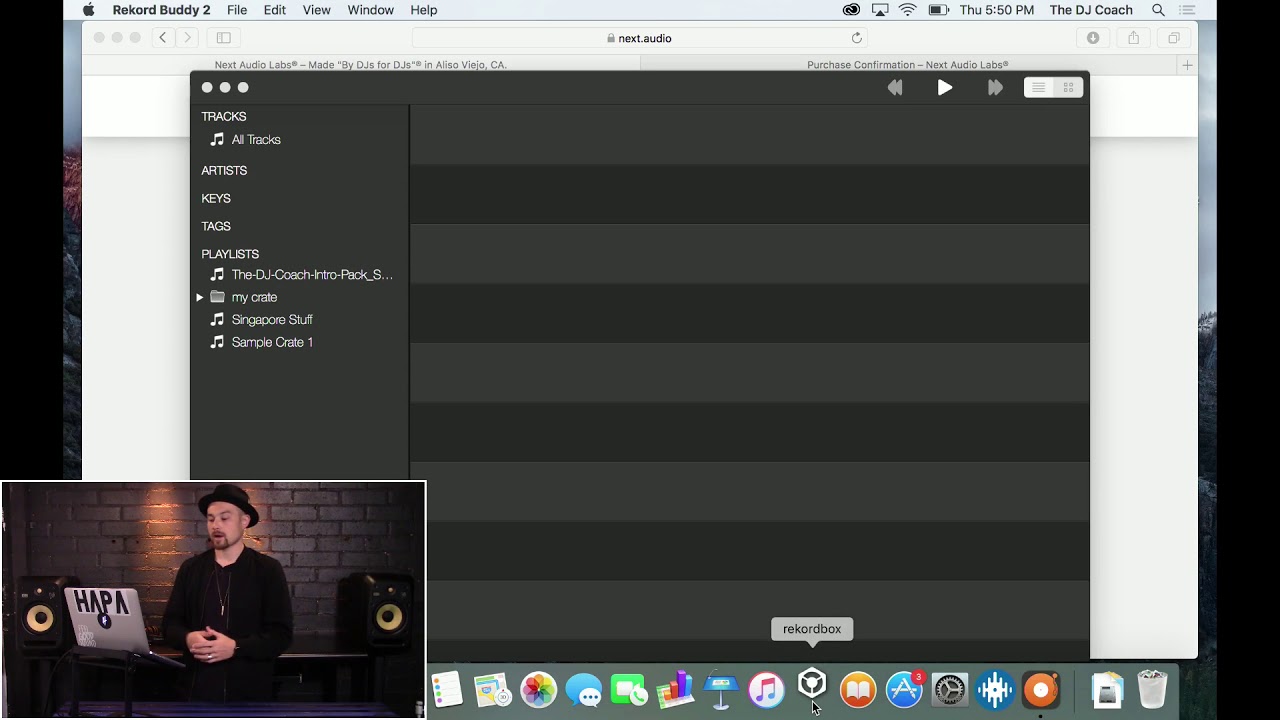
Task: Toggle Safari sidebar button
Action: tap(224, 38)
